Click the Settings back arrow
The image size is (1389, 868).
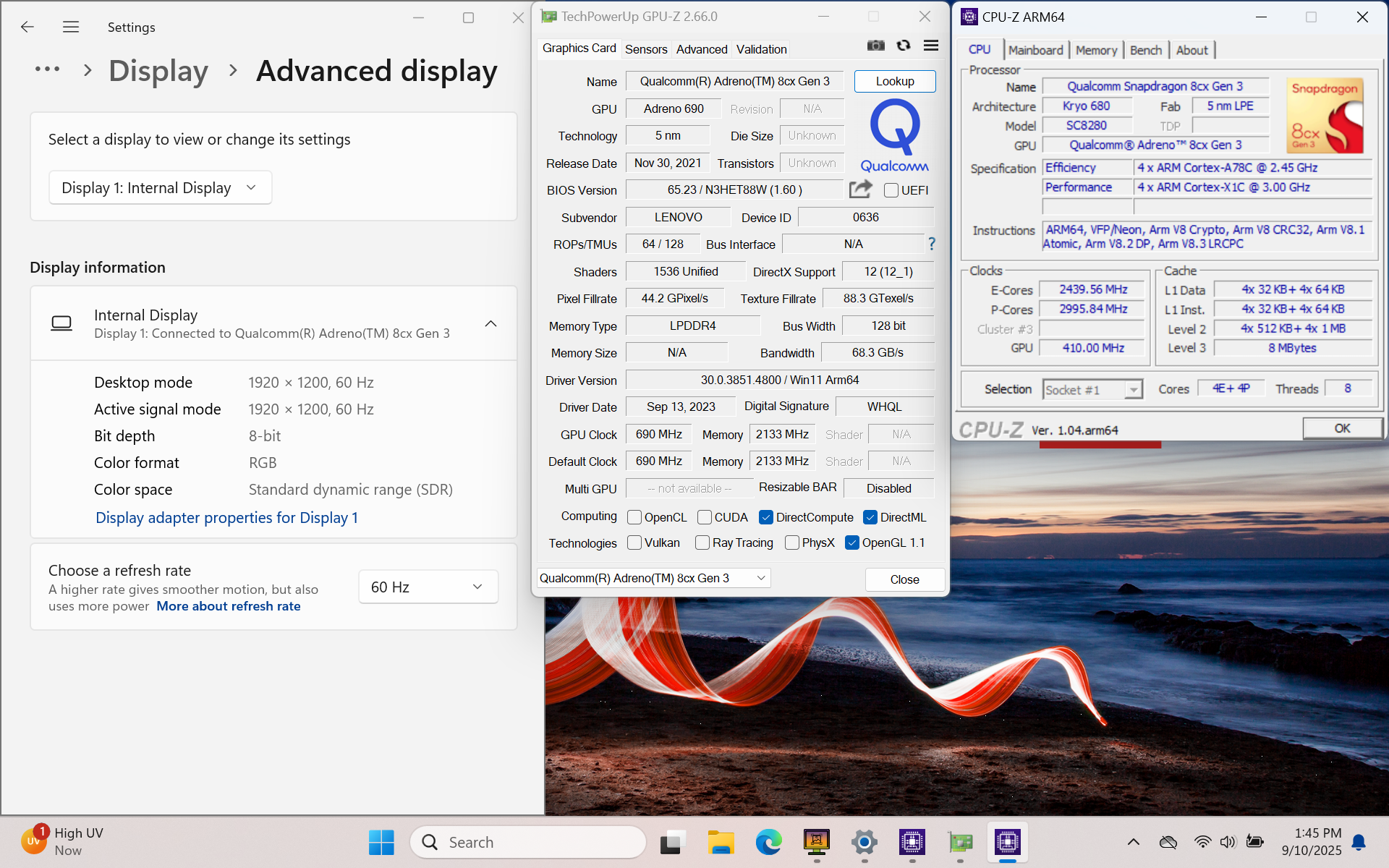(x=27, y=27)
